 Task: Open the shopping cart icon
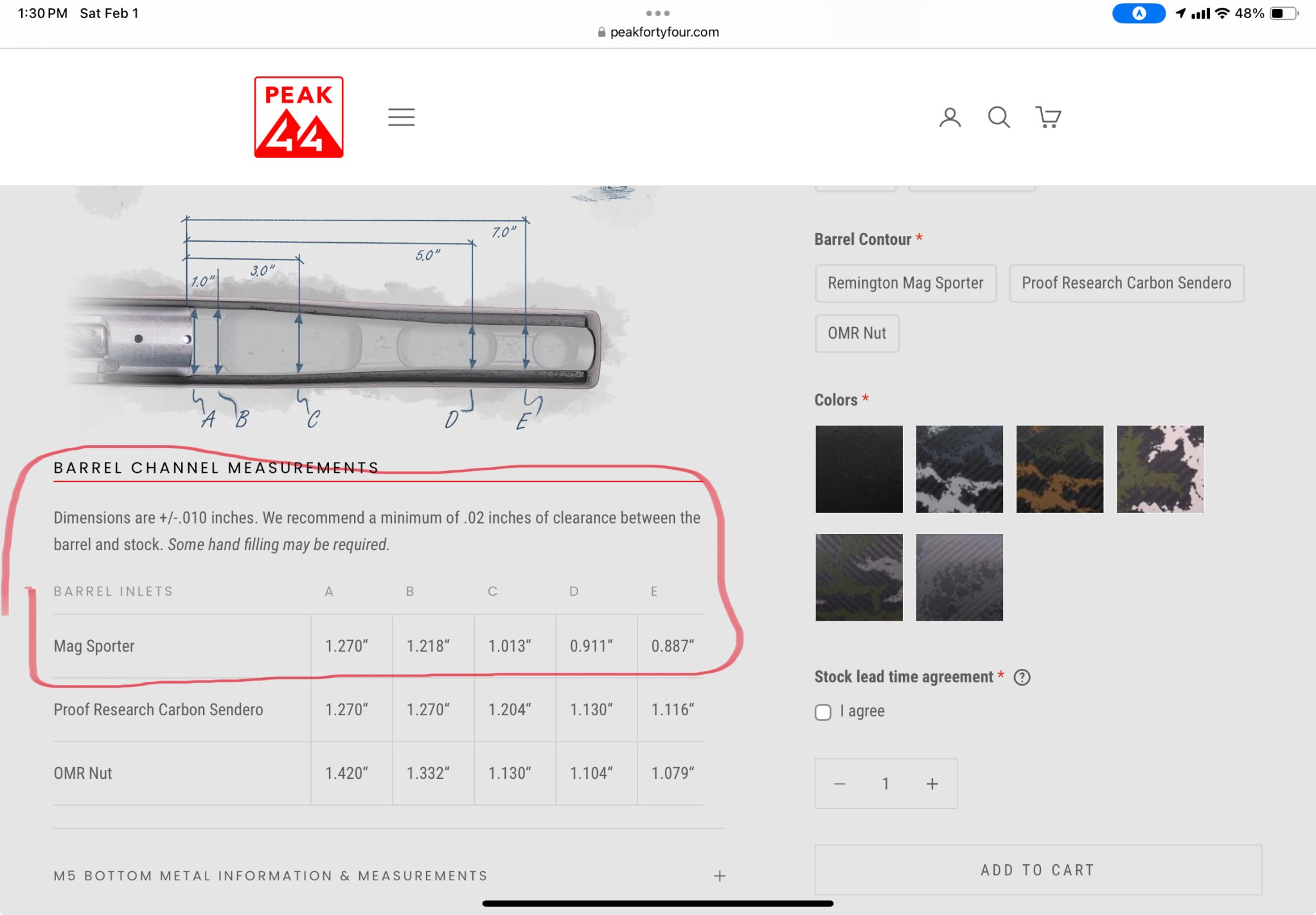coord(1048,117)
